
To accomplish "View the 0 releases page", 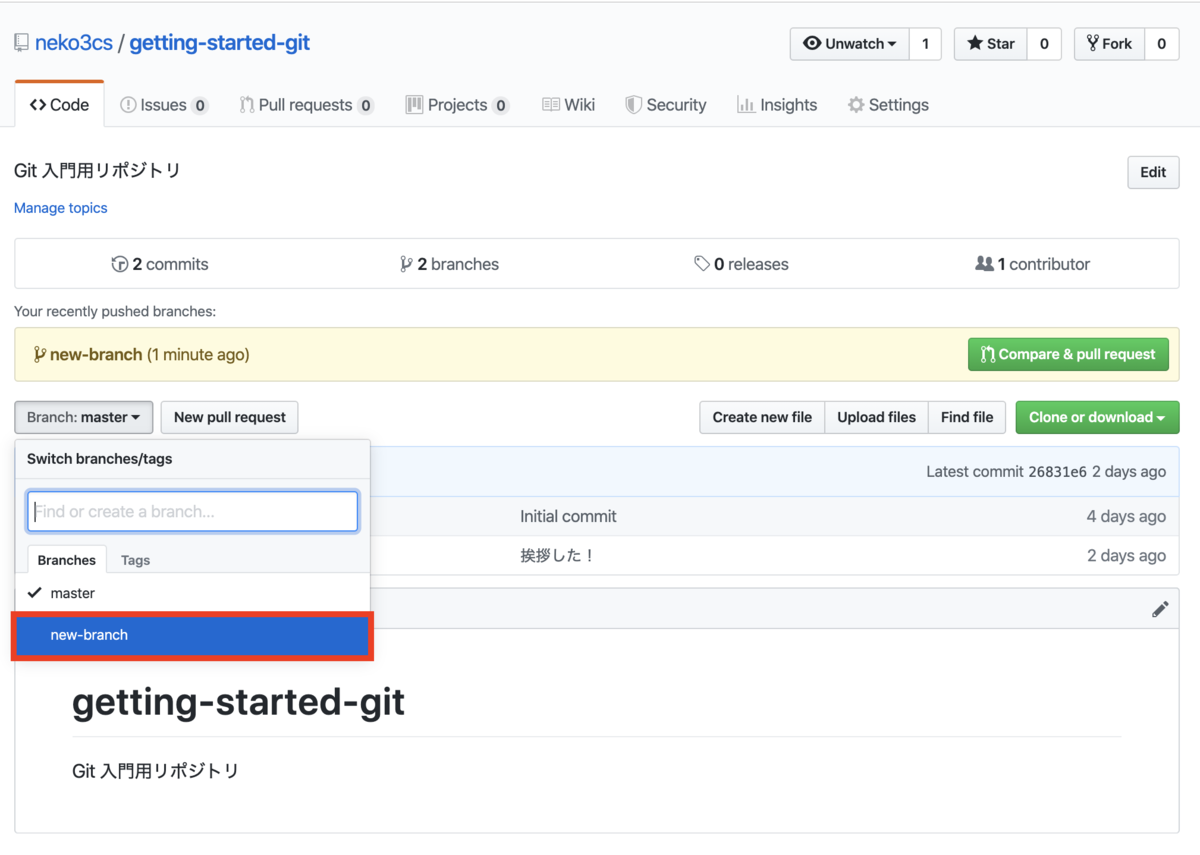I will [741, 264].
